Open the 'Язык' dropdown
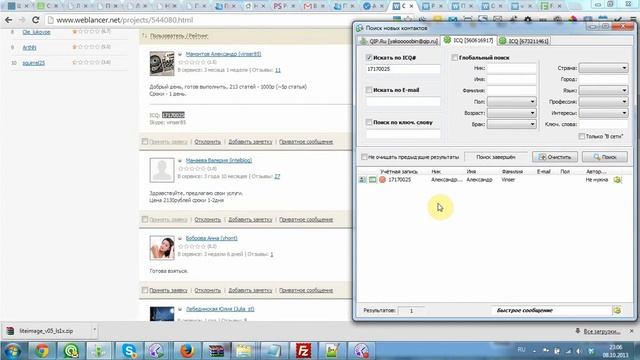Screen dimensions: 640x360 (603, 90)
